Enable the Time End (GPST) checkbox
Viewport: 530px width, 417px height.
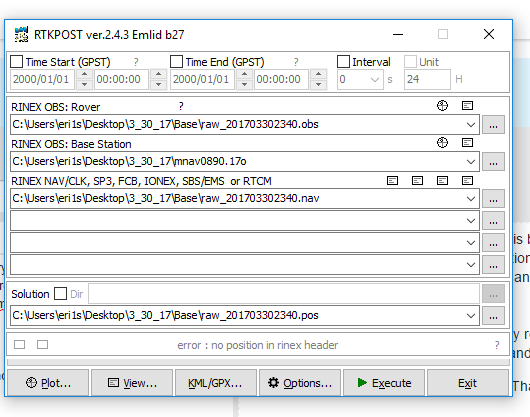tap(176, 62)
